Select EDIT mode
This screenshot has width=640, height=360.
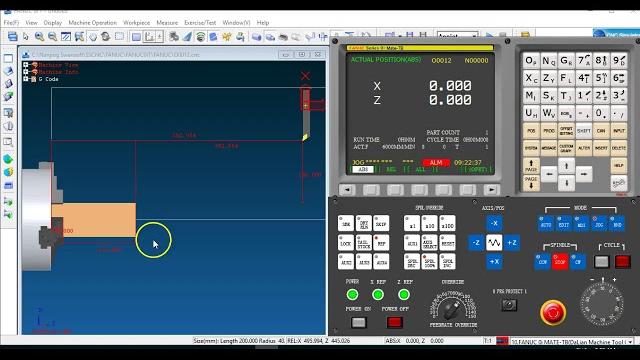564,224
